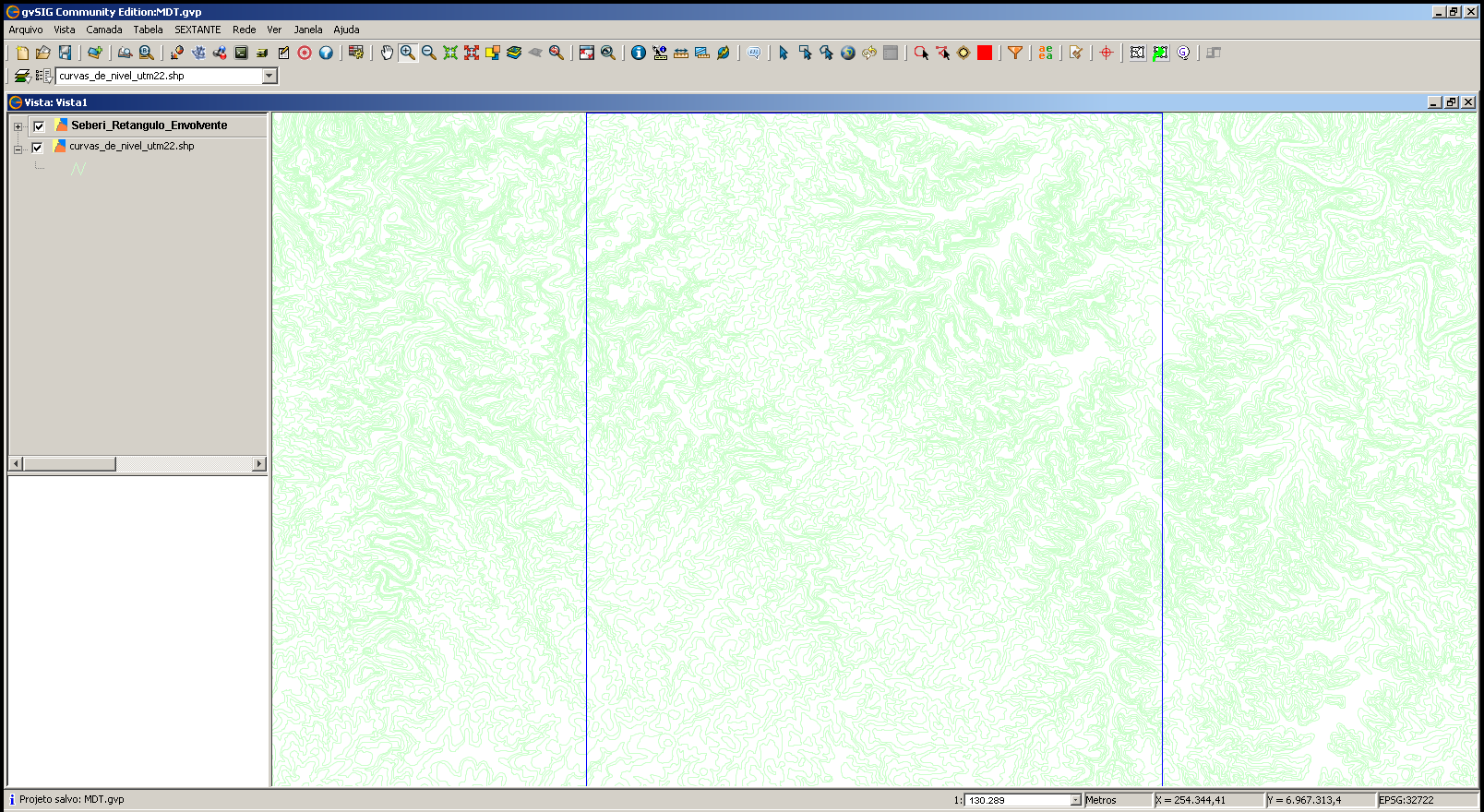Open the curvas_de_nivel_utm22.shp layer dropdown
This screenshot has height=812, width=1484.
269,76
